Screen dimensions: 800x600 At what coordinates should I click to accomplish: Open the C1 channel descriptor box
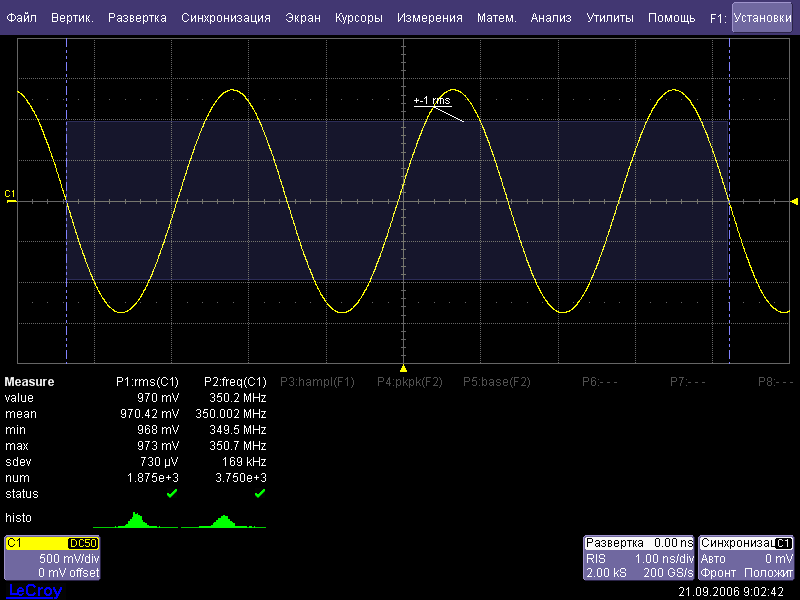coord(53,558)
